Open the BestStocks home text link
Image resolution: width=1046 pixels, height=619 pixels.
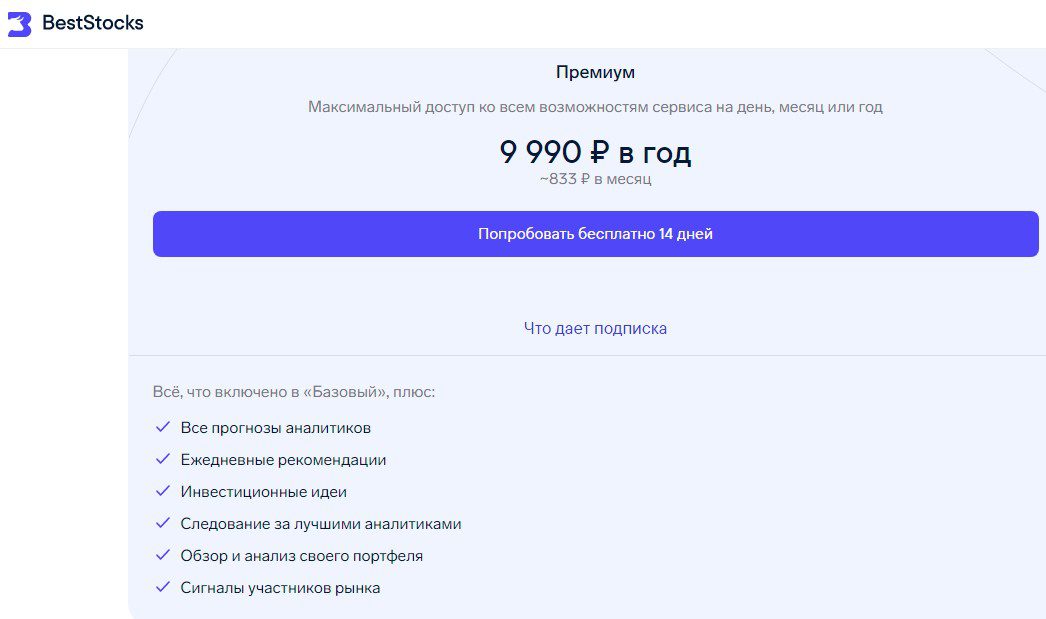point(93,23)
